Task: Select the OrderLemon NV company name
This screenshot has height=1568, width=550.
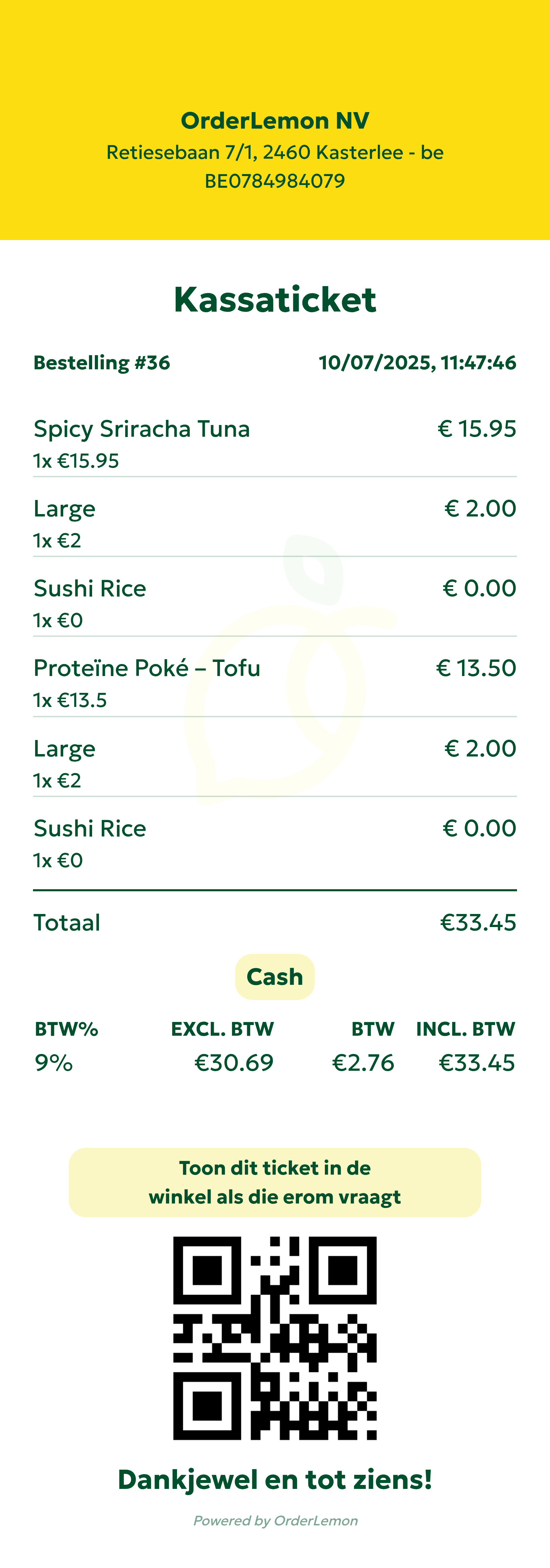Action: tap(275, 120)
